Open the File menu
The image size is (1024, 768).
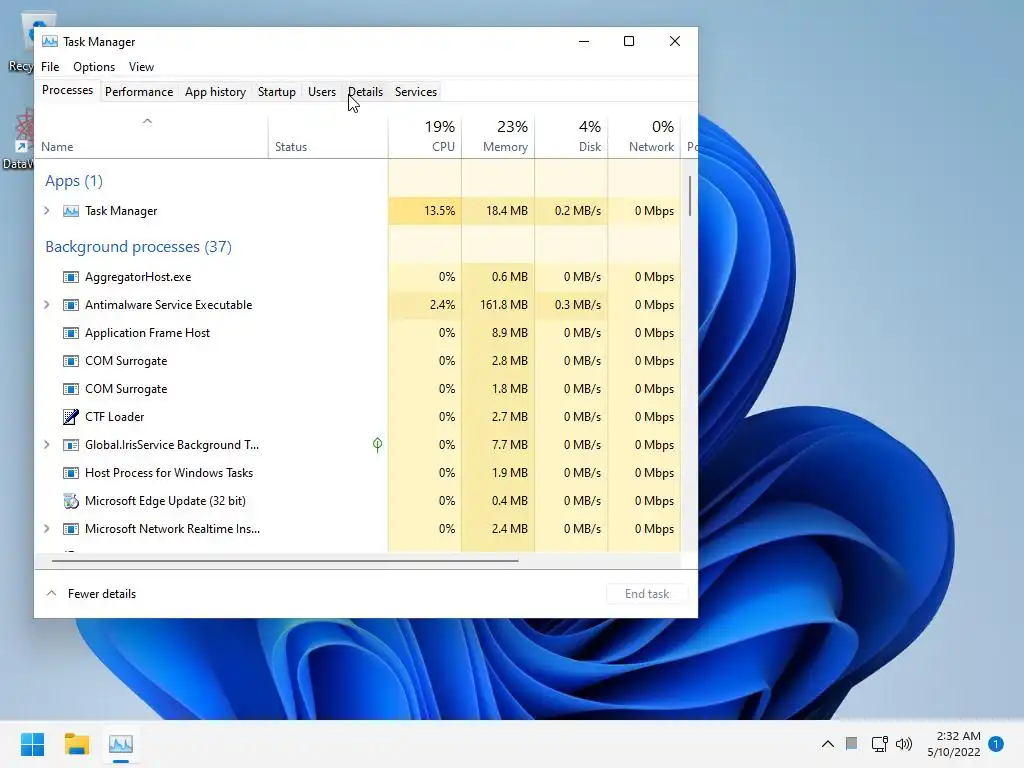(50, 67)
